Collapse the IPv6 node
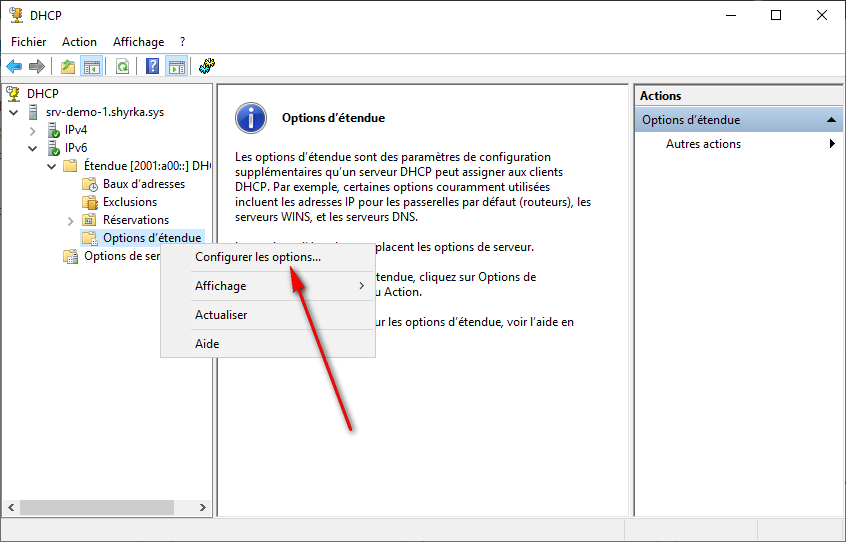Viewport: 846px width, 542px height. (x=33, y=148)
